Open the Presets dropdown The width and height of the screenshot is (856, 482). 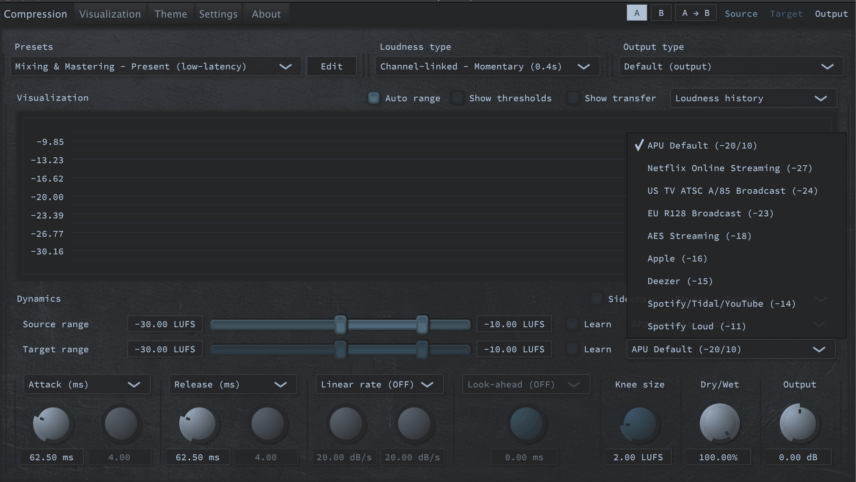click(156, 67)
